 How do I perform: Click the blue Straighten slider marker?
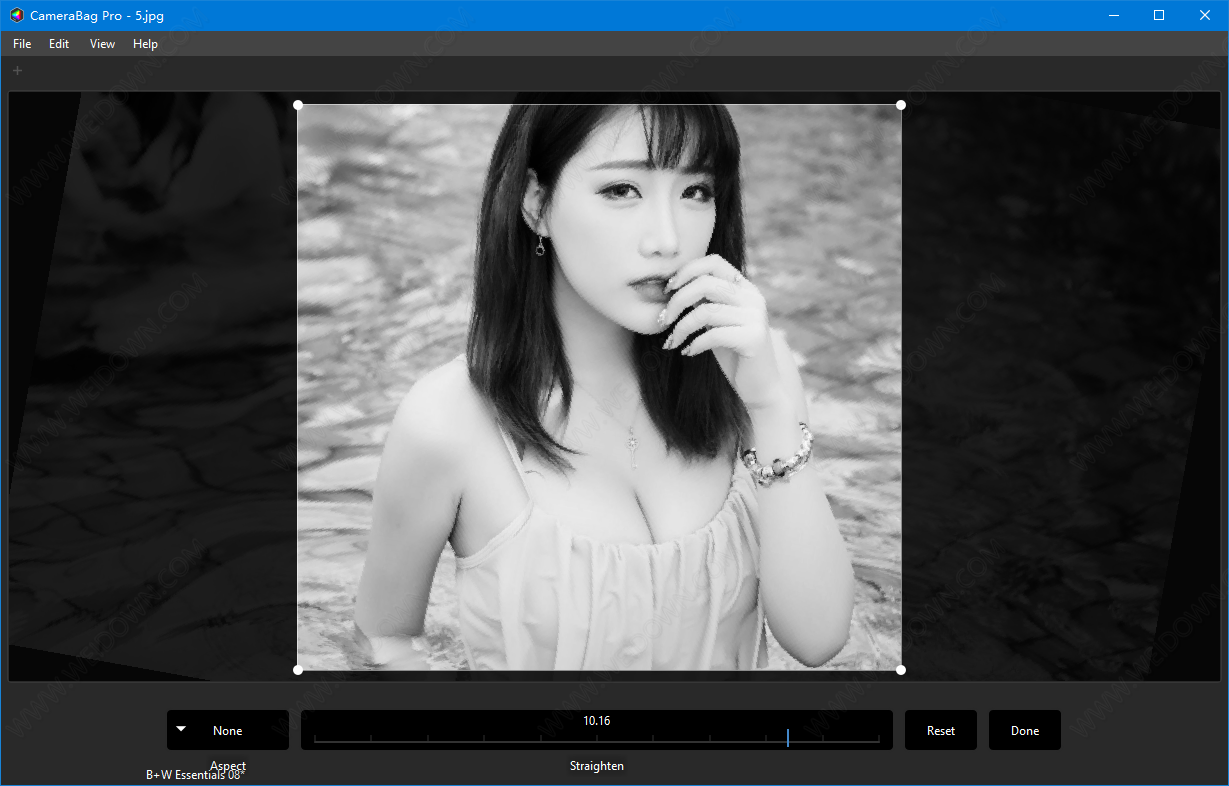tap(788, 738)
